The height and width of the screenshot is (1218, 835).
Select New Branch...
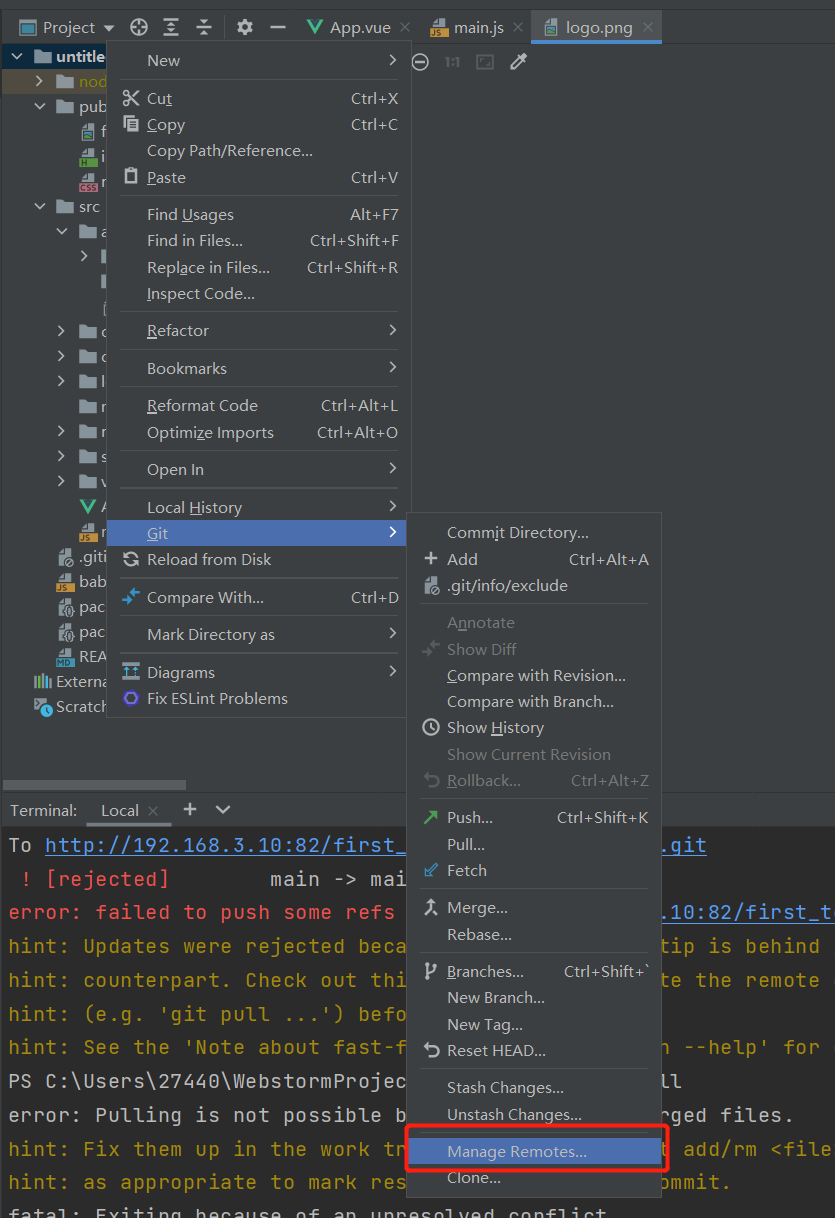534,997
